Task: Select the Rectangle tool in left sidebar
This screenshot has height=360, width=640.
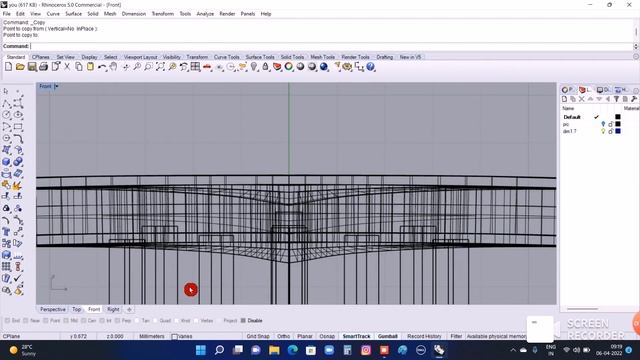Action: point(18,127)
